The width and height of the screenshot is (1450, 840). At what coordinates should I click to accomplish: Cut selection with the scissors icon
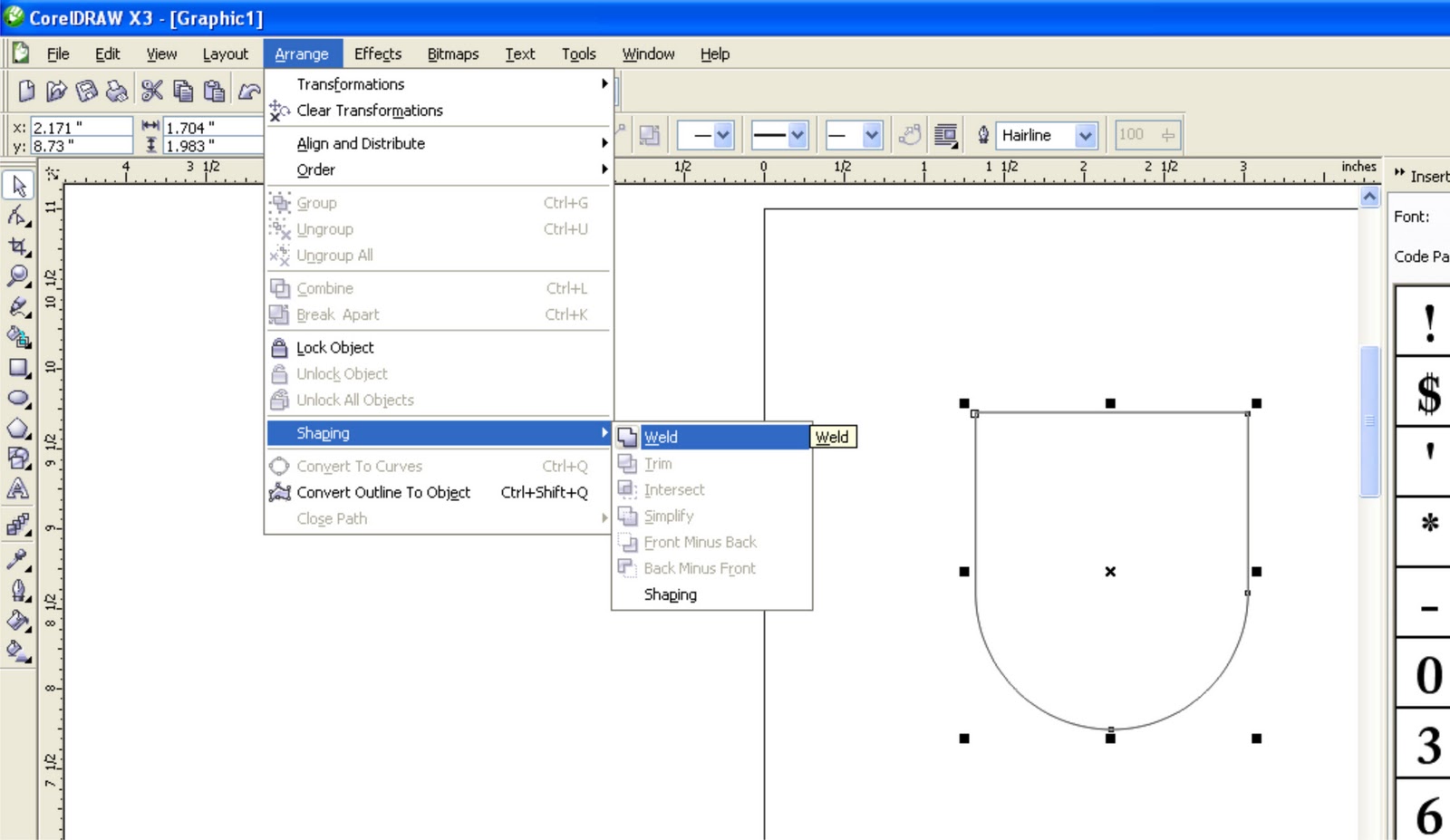point(152,91)
